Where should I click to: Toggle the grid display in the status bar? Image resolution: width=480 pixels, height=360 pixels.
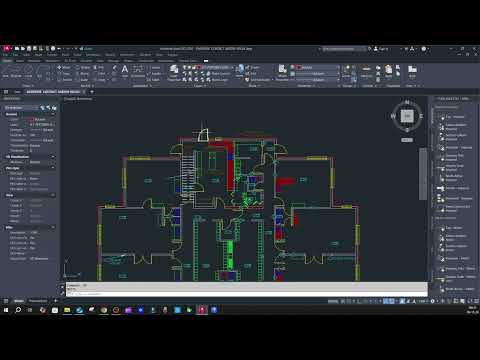click(x=343, y=301)
